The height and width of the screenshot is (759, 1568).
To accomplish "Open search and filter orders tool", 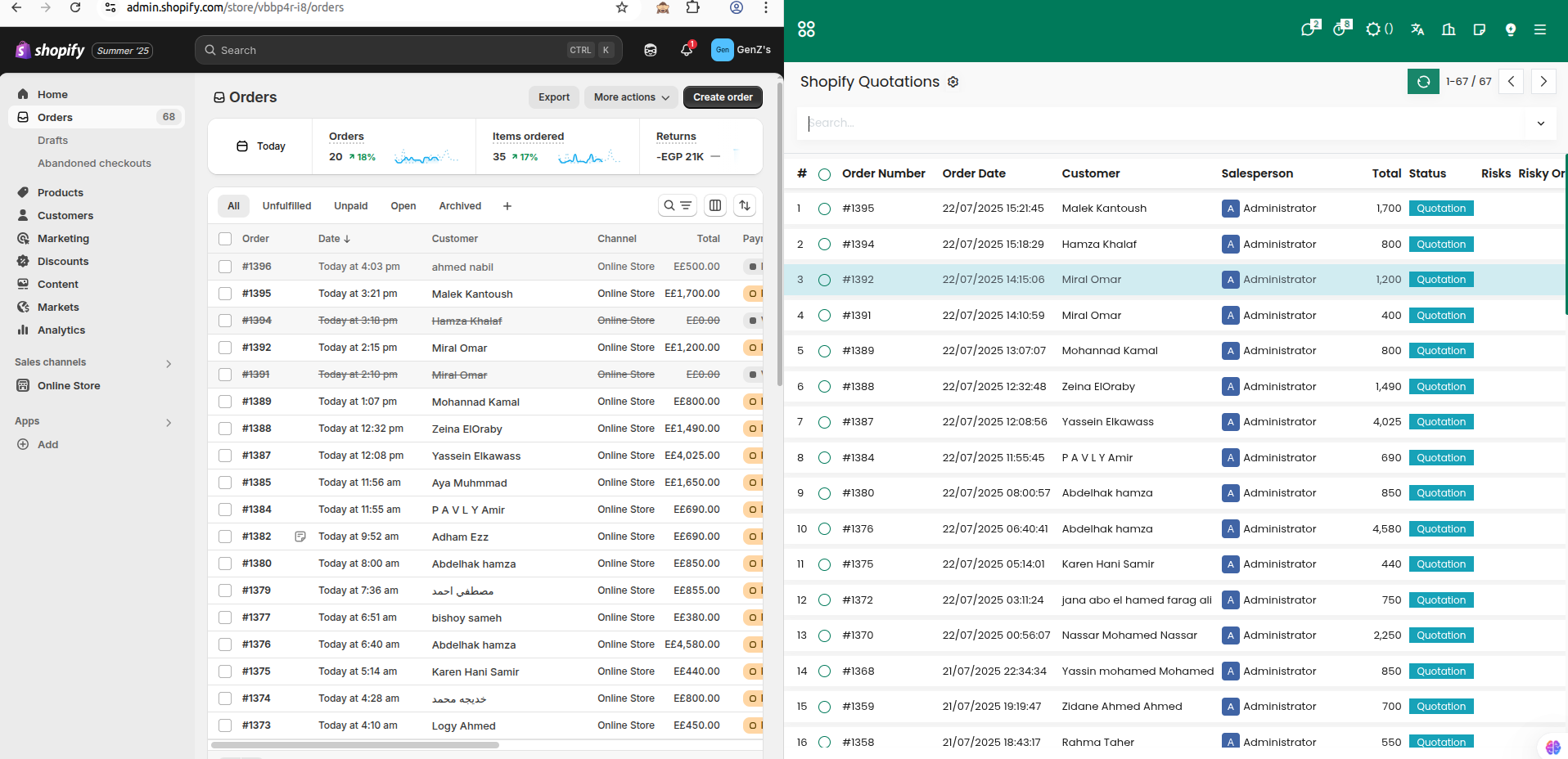I will (x=677, y=206).
